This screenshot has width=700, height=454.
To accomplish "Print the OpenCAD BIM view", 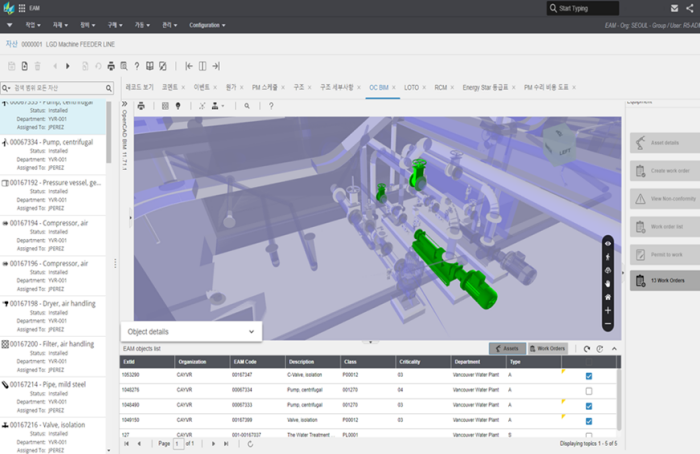I will pos(141,106).
